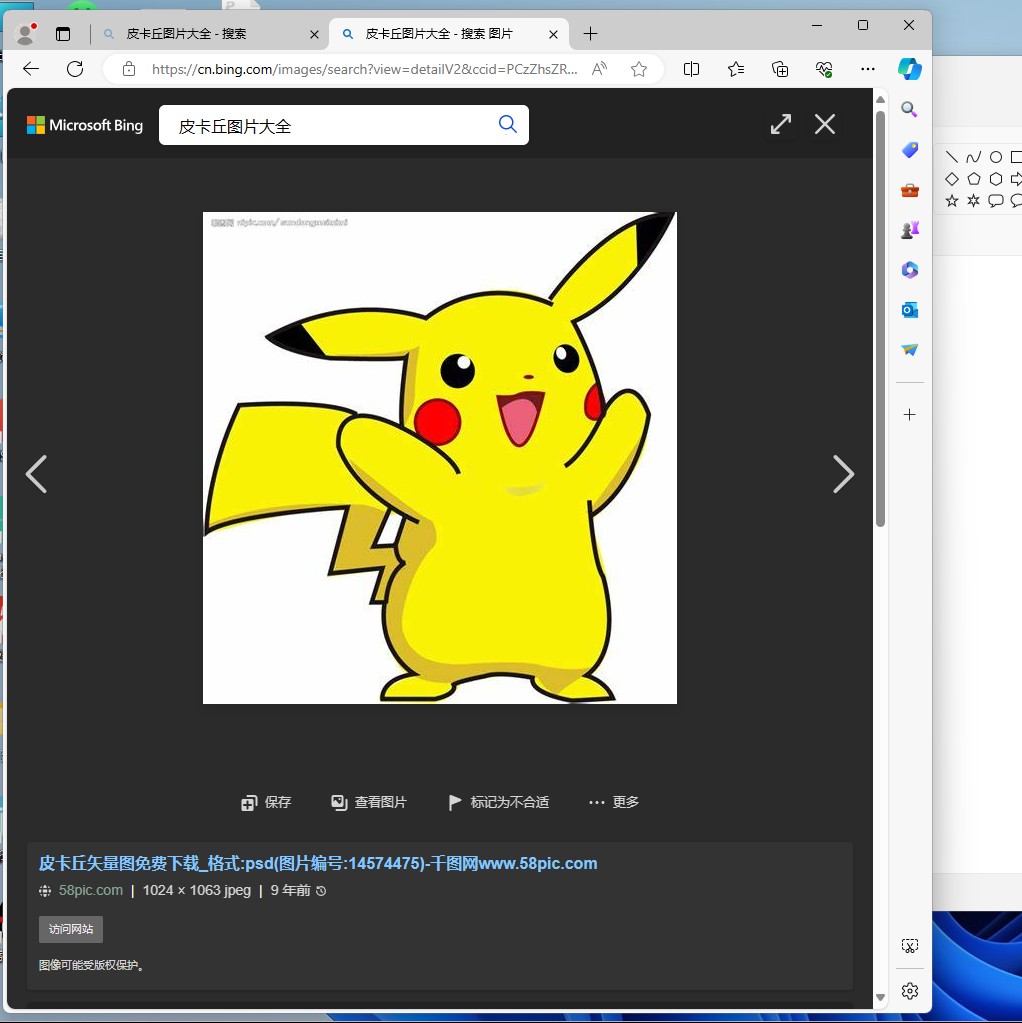This screenshot has height=1023, width=1022.
Task: Open Collections panel
Action: click(780, 69)
